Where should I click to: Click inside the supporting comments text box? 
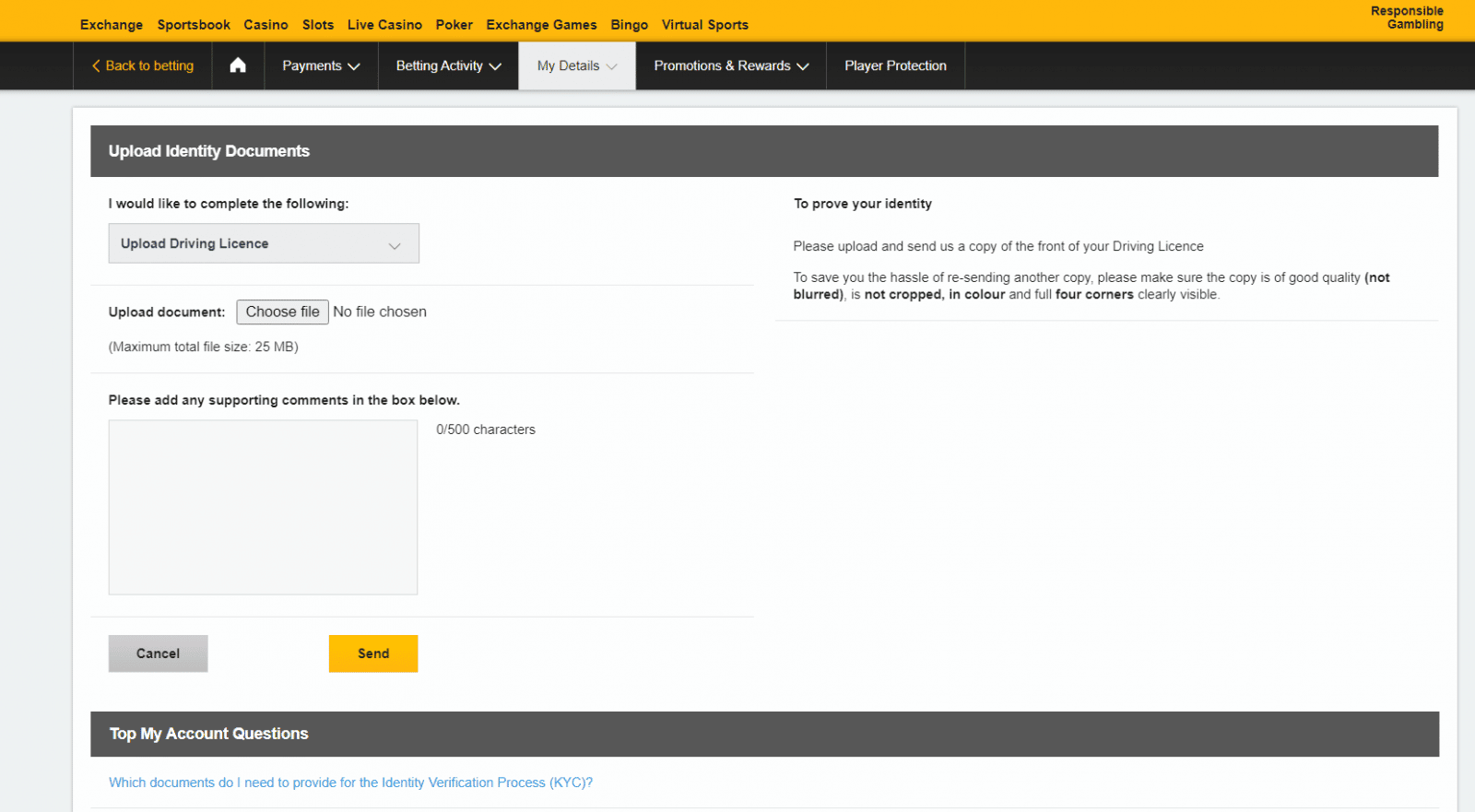pyautogui.click(x=263, y=507)
